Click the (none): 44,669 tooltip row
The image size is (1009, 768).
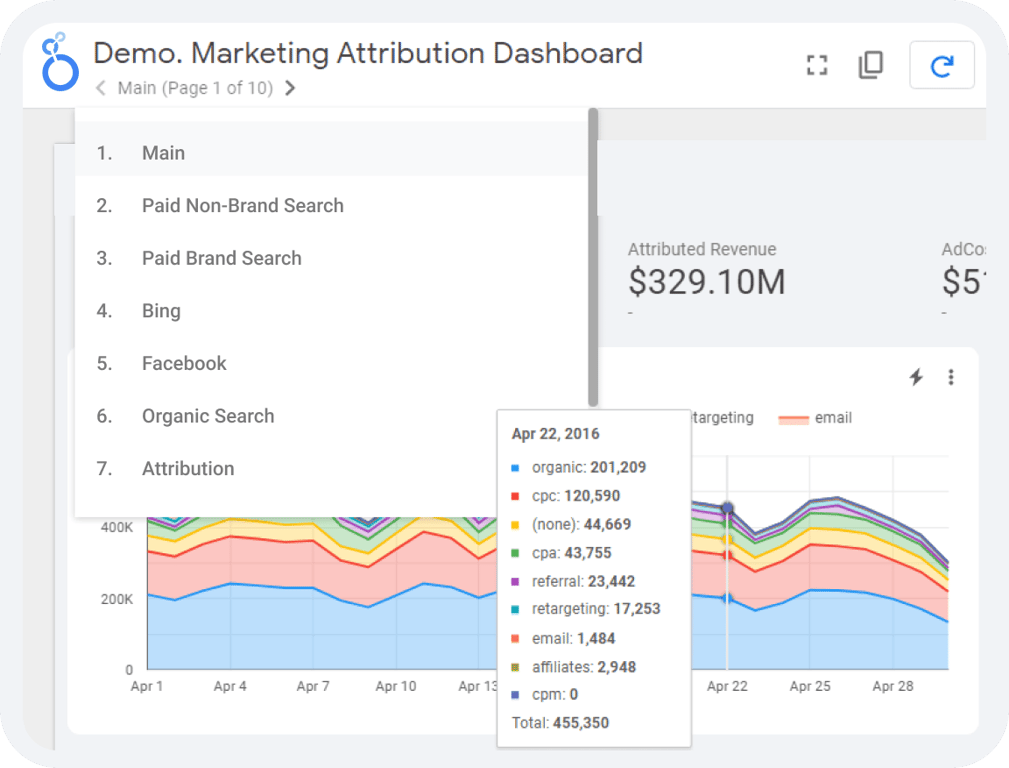pyautogui.click(x=571, y=524)
